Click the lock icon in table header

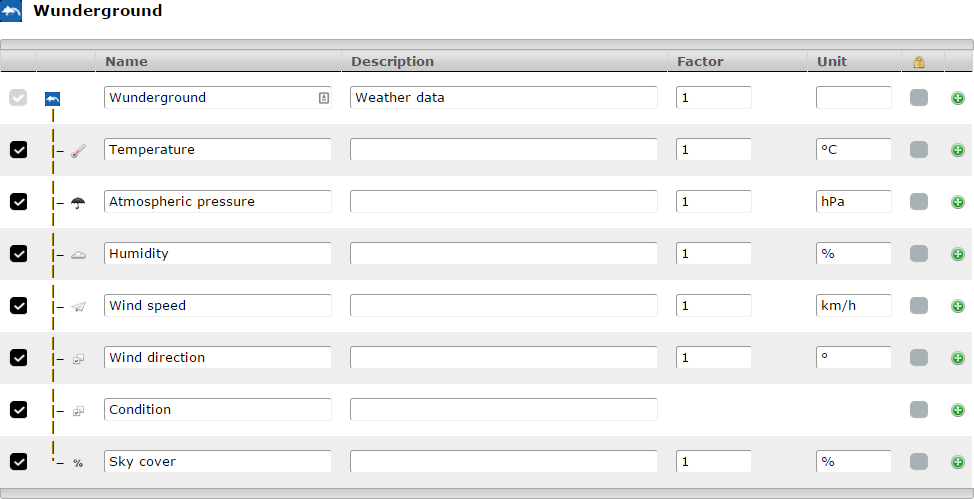tap(919, 62)
